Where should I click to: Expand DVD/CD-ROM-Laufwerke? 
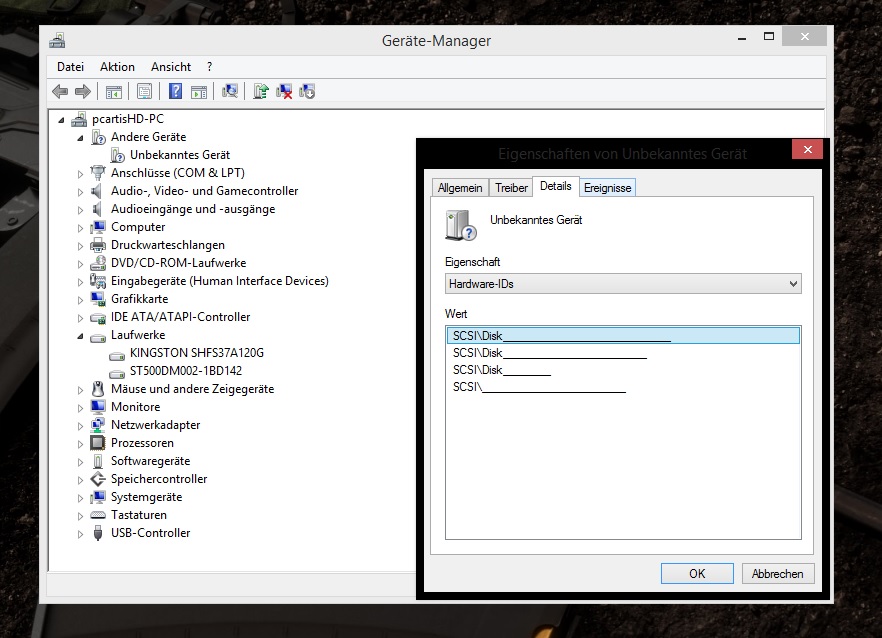[80, 264]
